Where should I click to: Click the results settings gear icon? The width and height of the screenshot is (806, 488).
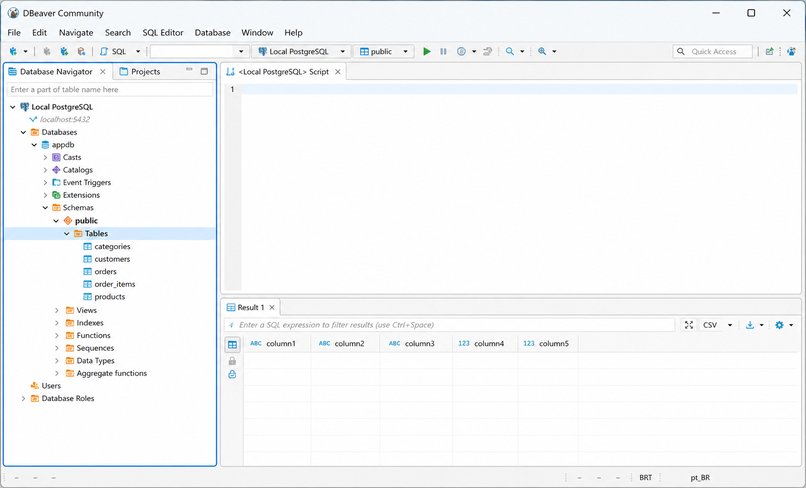pyautogui.click(x=779, y=325)
